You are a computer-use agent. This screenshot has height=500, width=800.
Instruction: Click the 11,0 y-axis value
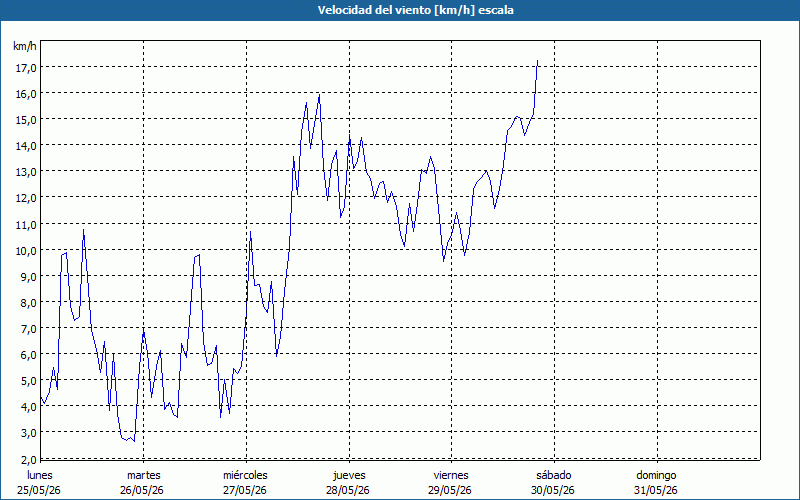(x=26, y=224)
